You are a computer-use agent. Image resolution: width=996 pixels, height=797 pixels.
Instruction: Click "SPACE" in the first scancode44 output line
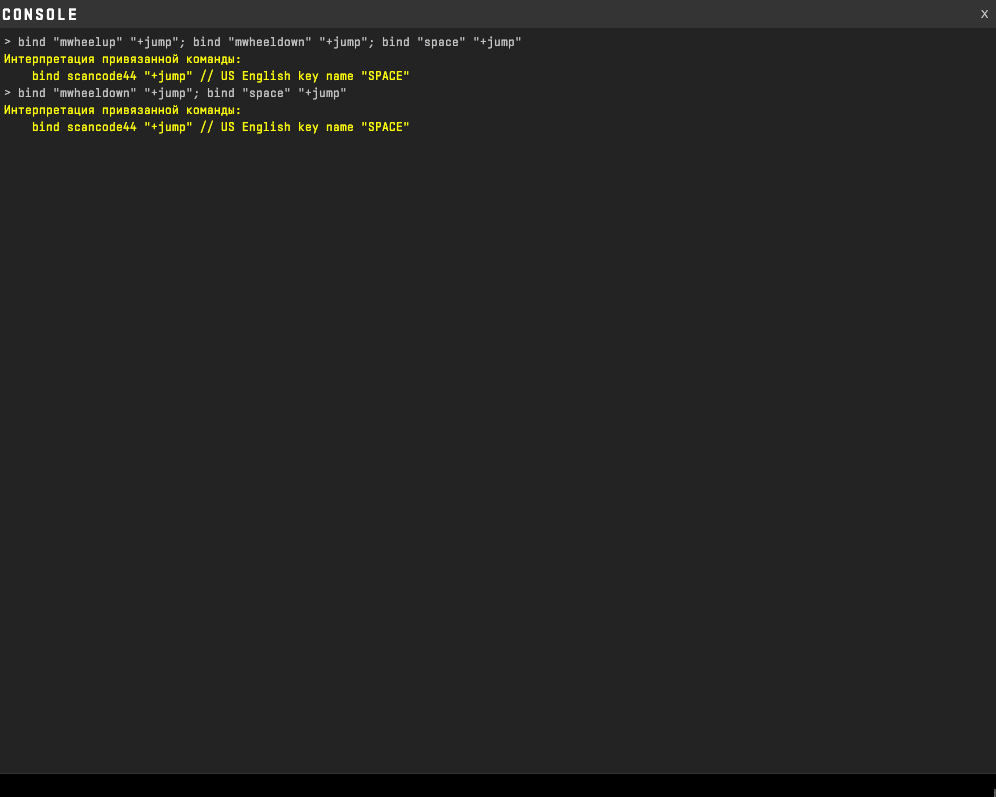point(385,76)
